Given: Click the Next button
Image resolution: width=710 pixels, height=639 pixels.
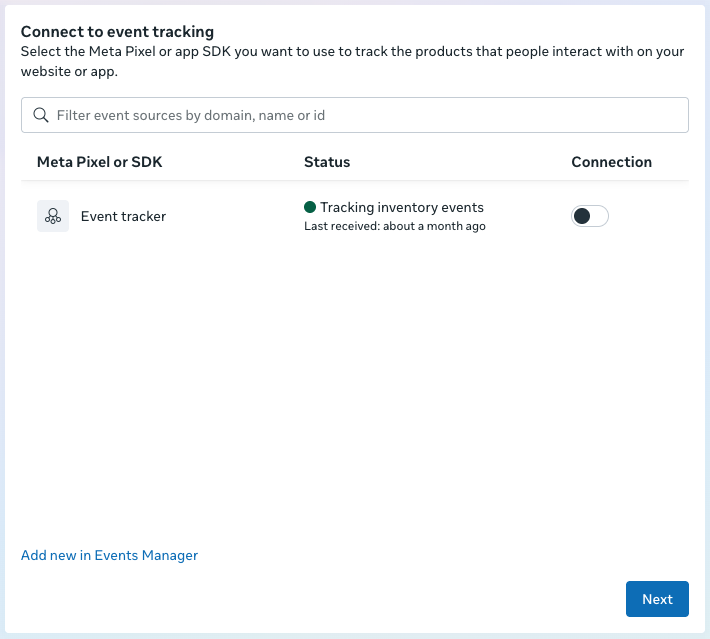Looking at the screenshot, I should point(657,599).
